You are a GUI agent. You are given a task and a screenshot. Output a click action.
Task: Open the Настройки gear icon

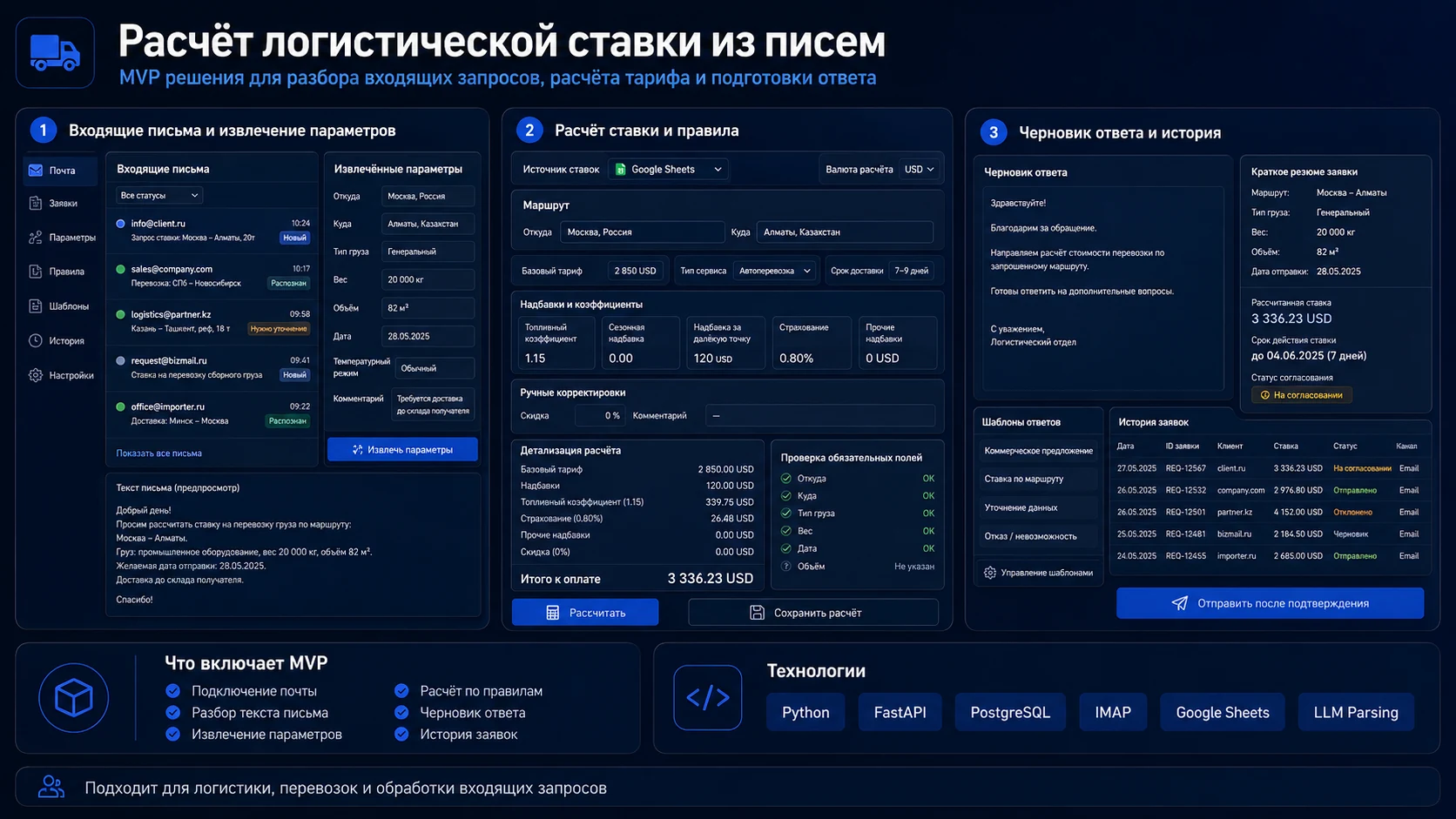[x=36, y=375]
